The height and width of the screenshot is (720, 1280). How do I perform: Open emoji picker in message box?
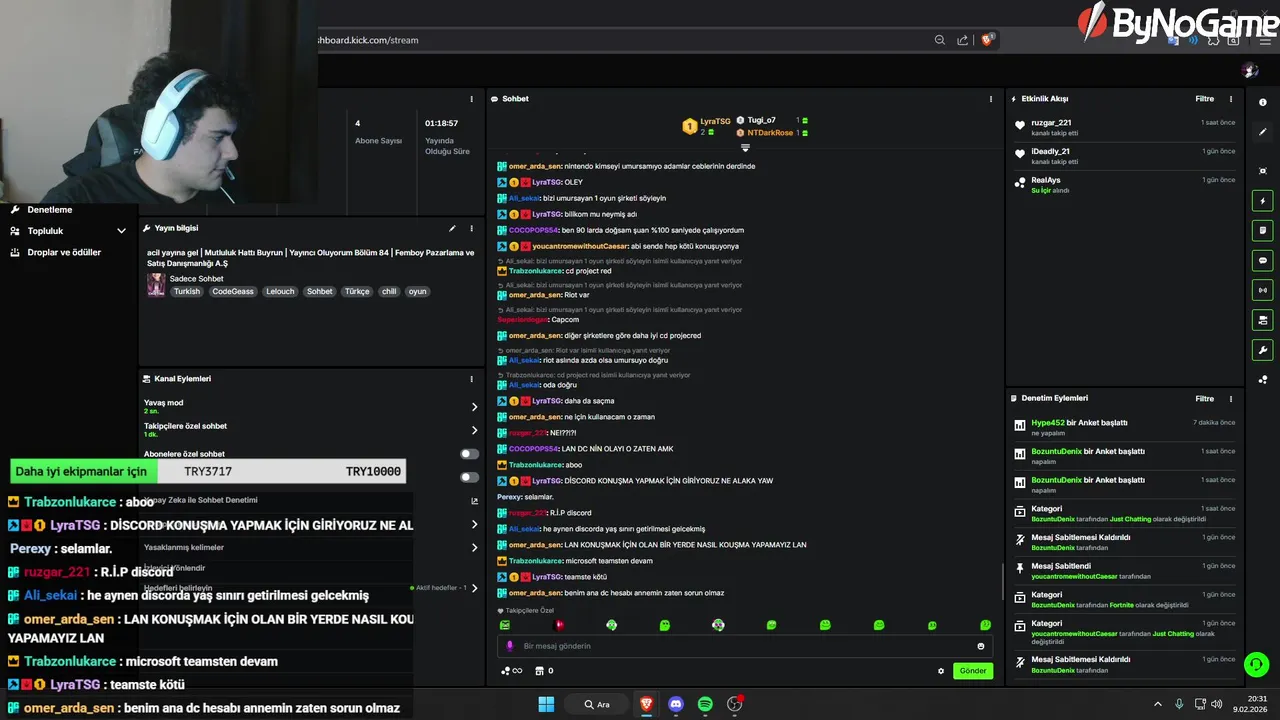[x=980, y=646]
